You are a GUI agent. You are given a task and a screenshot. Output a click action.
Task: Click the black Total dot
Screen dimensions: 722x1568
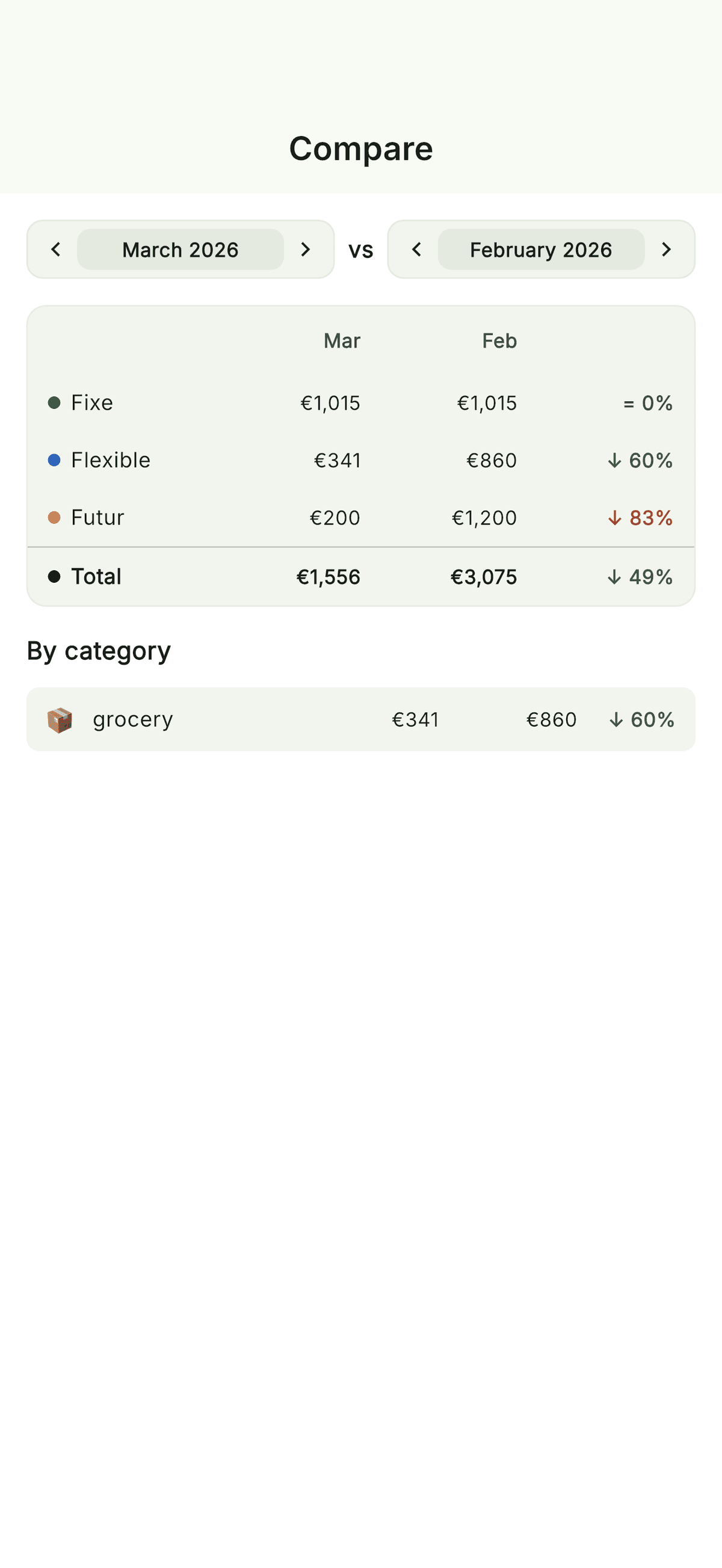tap(54, 576)
